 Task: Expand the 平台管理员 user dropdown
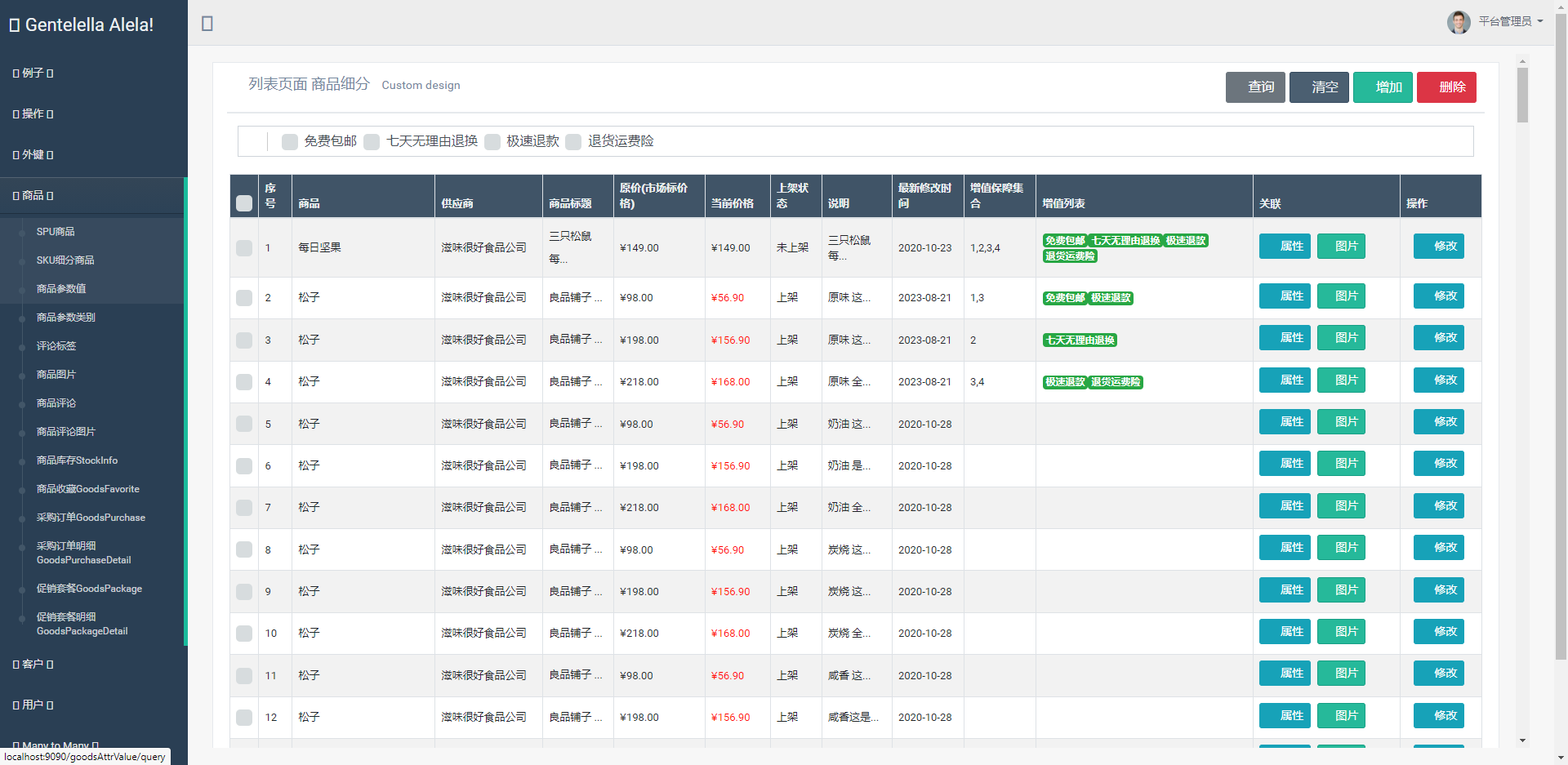tap(1511, 21)
